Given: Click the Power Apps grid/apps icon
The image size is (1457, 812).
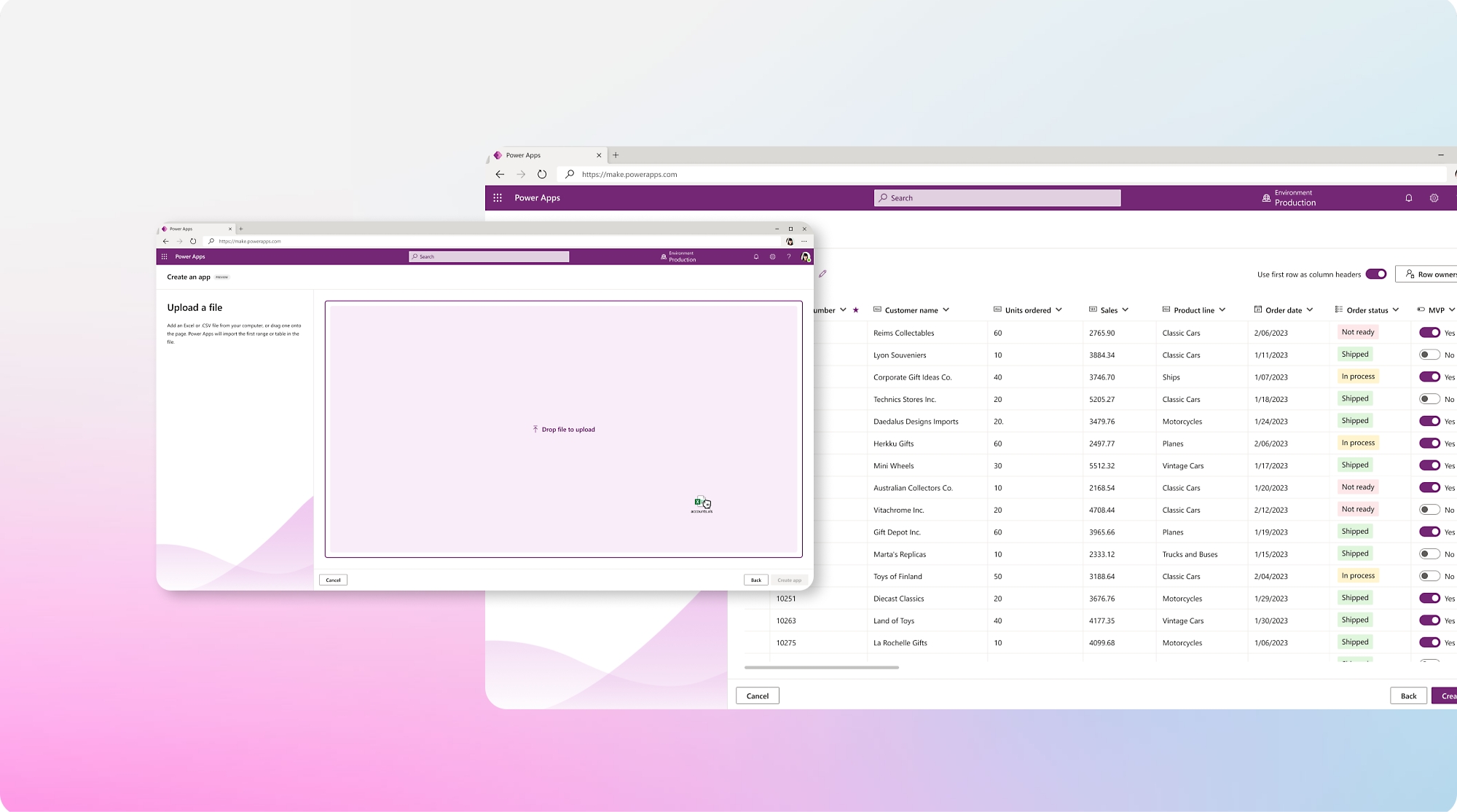Looking at the screenshot, I should click(498, 197).
